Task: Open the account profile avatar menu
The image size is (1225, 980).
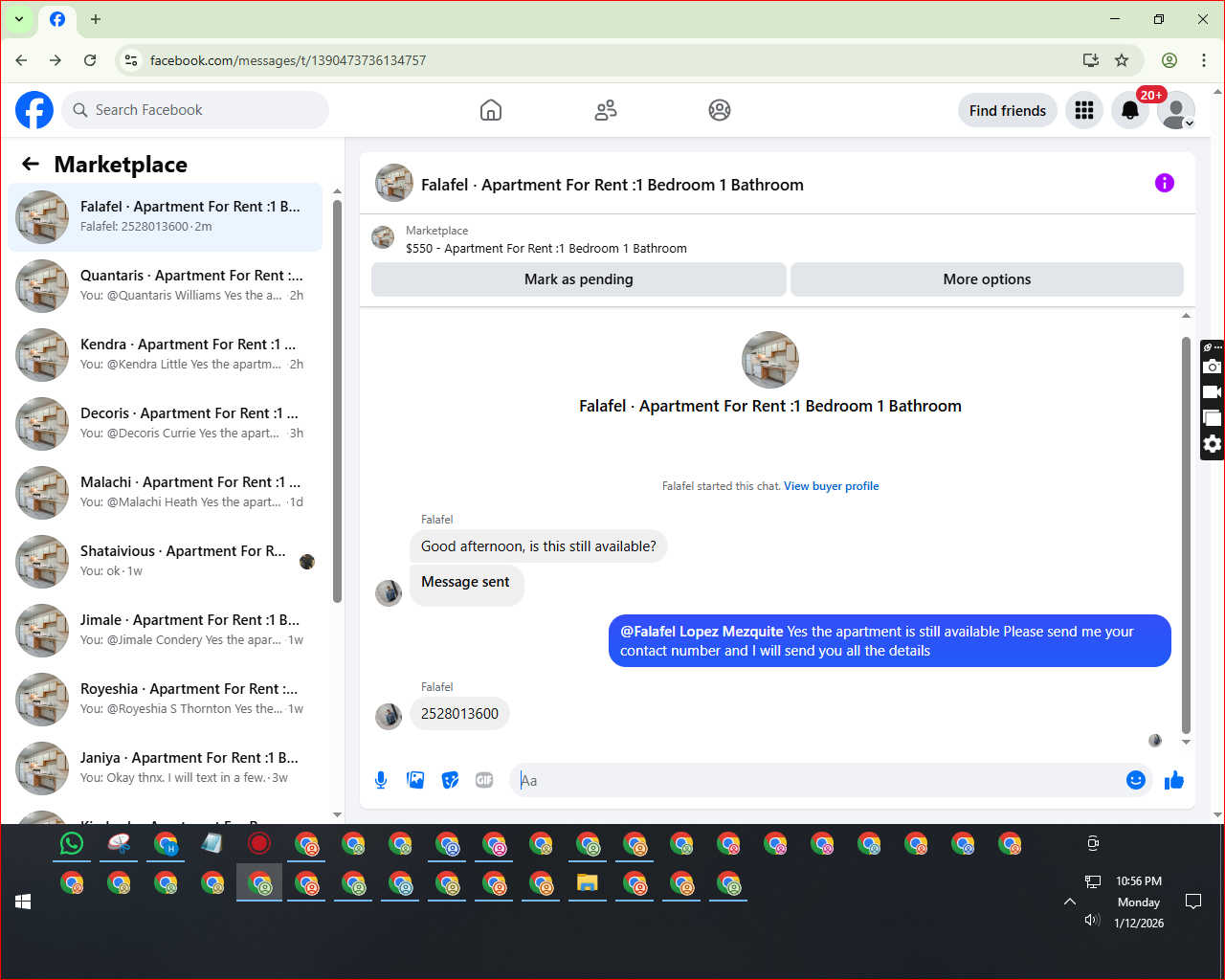Action: 1176,110
